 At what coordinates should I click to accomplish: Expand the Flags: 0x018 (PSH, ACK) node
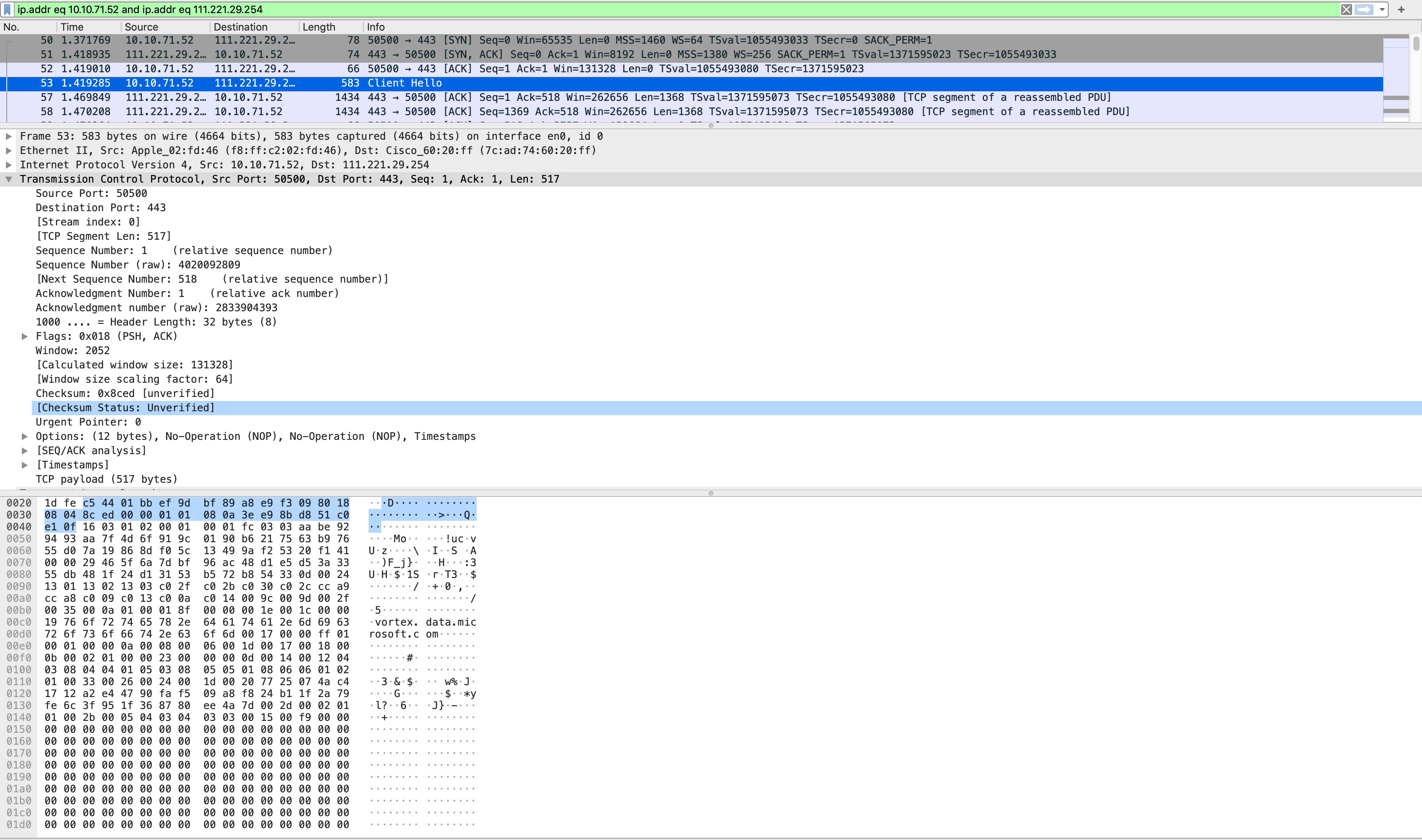point(24,336)
